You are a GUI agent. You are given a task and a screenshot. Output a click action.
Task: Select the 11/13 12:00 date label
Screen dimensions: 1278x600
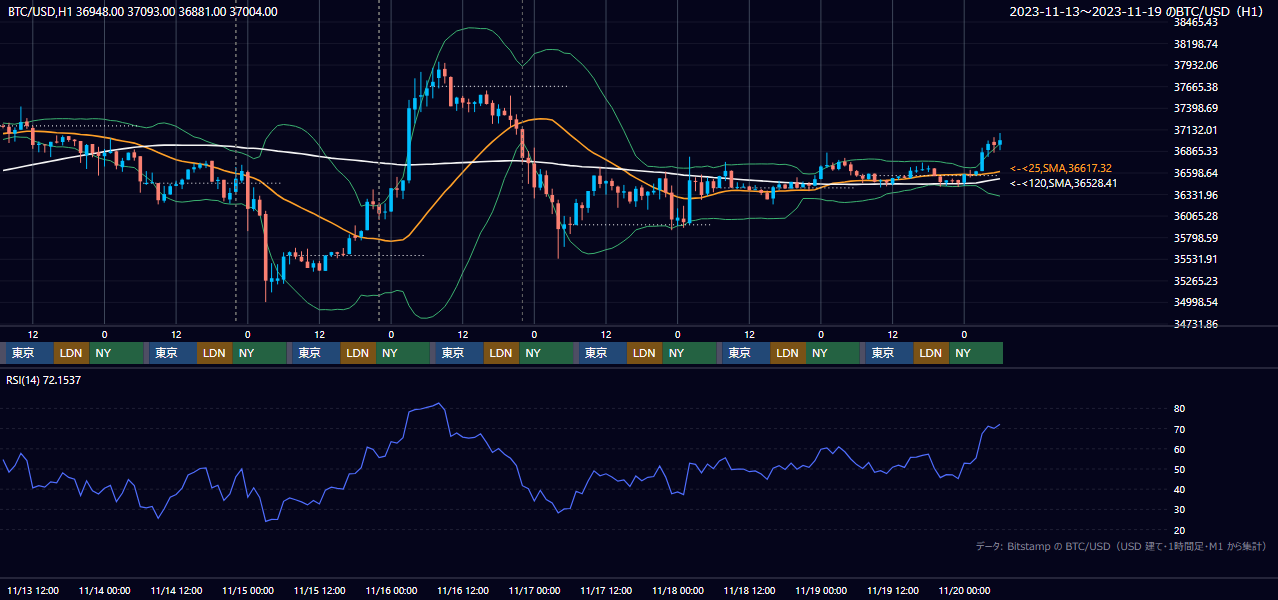point(33,590)
